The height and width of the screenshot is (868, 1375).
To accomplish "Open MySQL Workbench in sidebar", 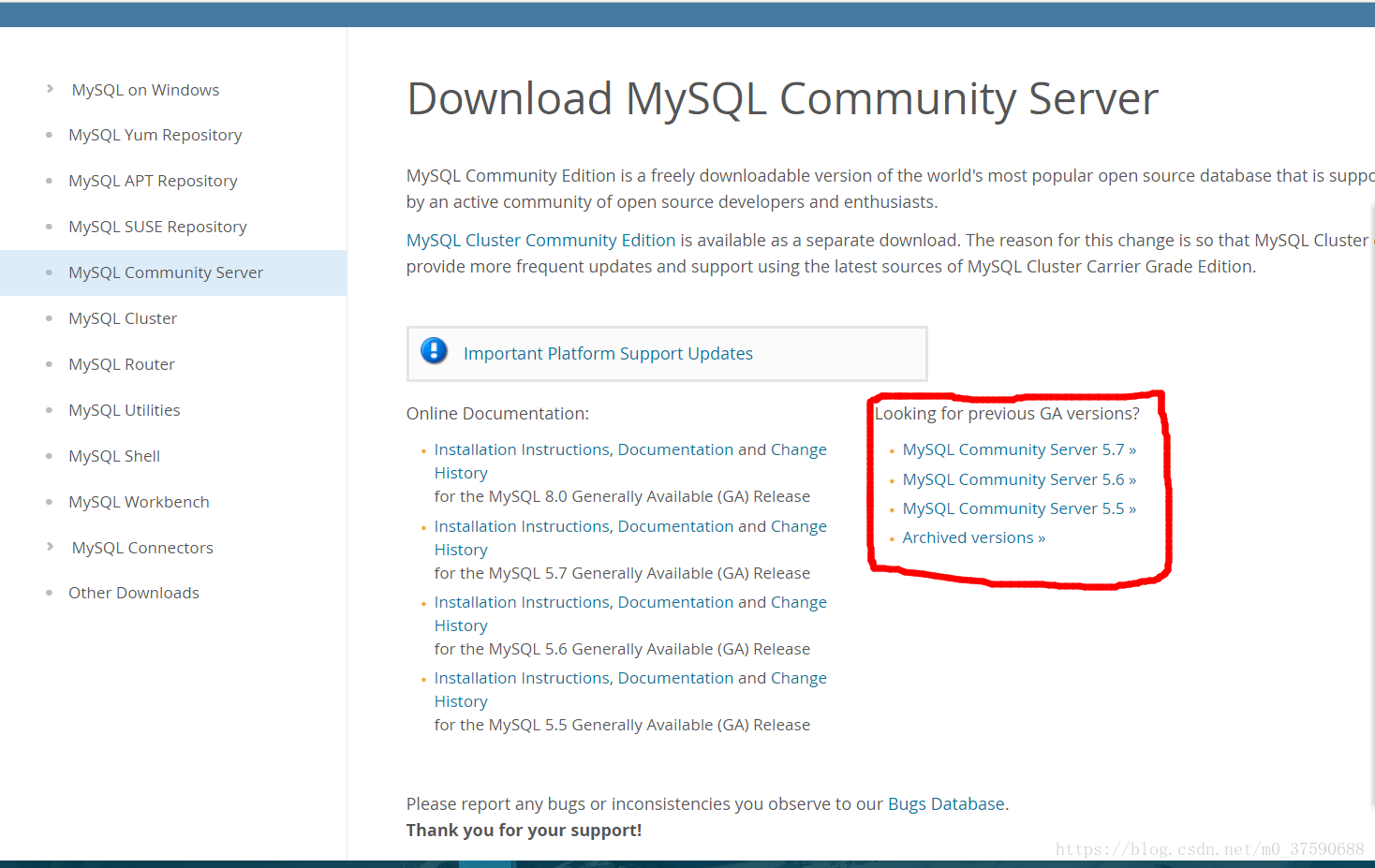I will tap(139, 502).
